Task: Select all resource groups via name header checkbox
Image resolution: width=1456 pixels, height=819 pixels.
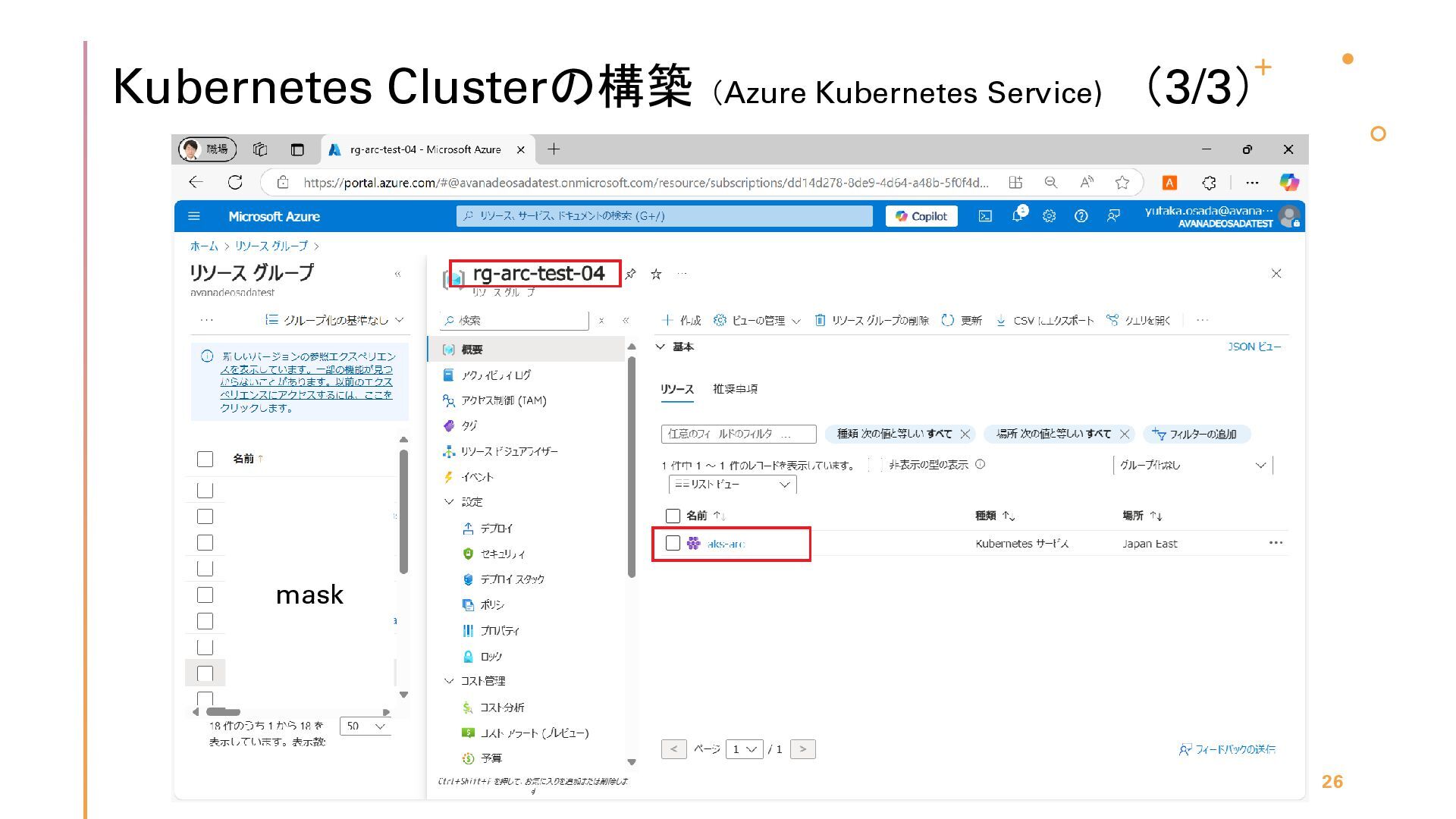Action: click(x=205, y=459)
